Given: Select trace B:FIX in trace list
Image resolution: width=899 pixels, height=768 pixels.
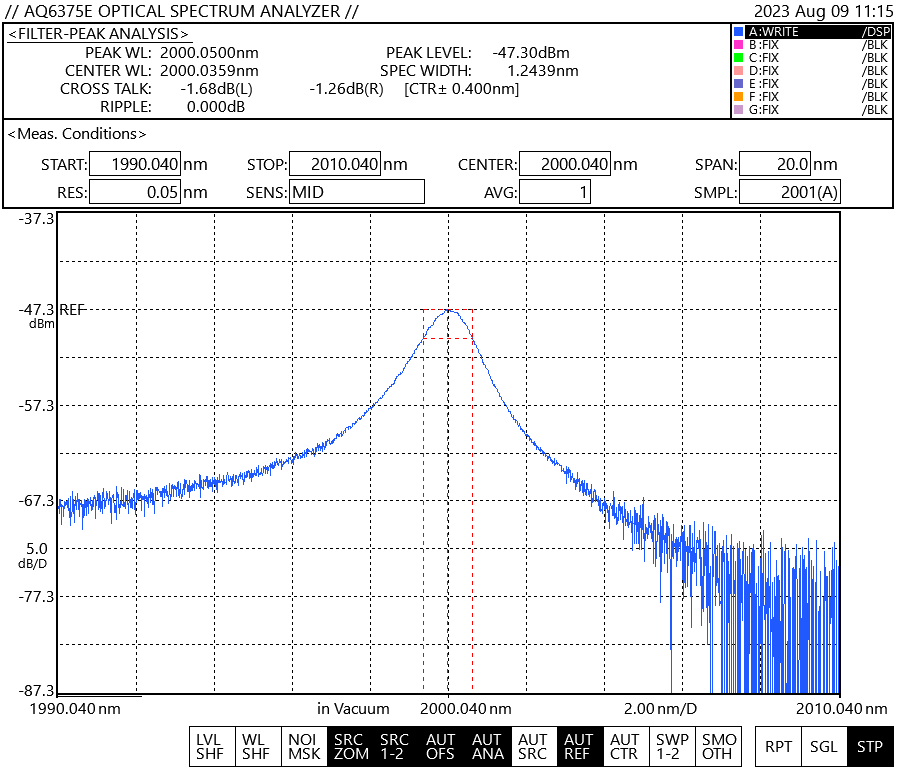Looking at the screenshot, I should 810,45.
